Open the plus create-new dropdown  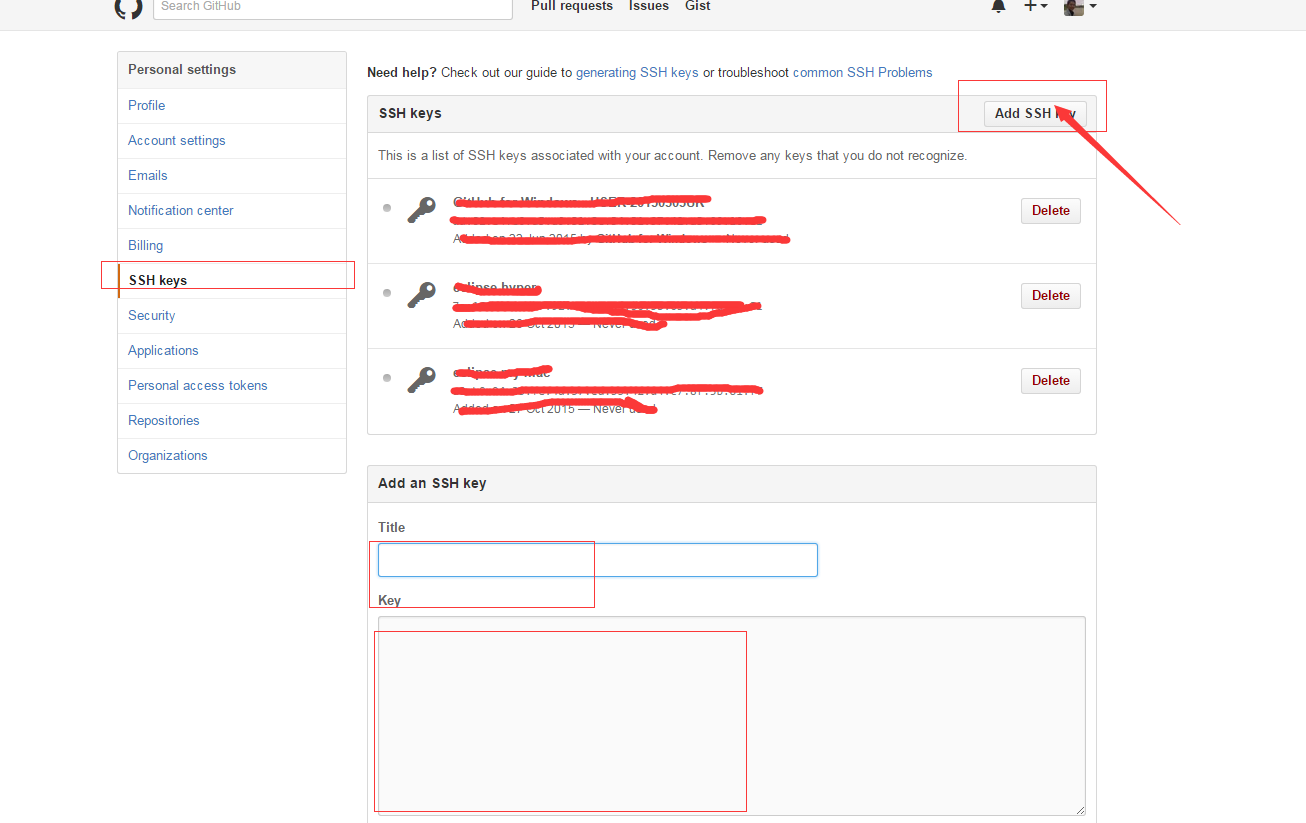(x=1035, y=6)
